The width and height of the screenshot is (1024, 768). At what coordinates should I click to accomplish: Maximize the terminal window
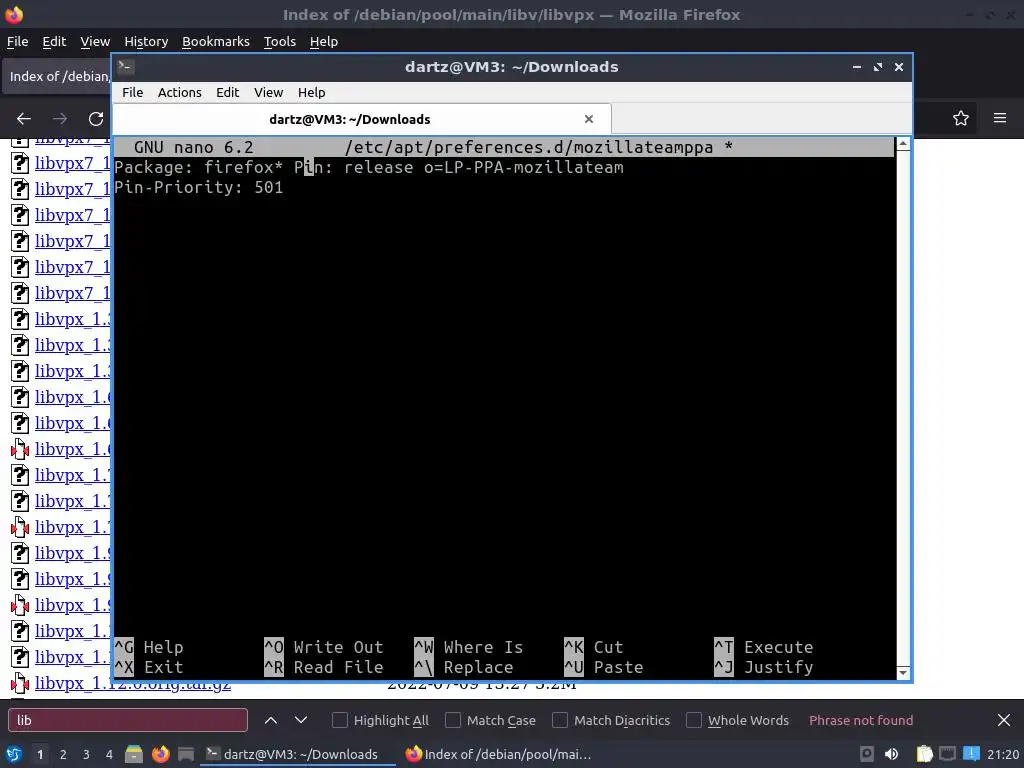click(878, 67)
